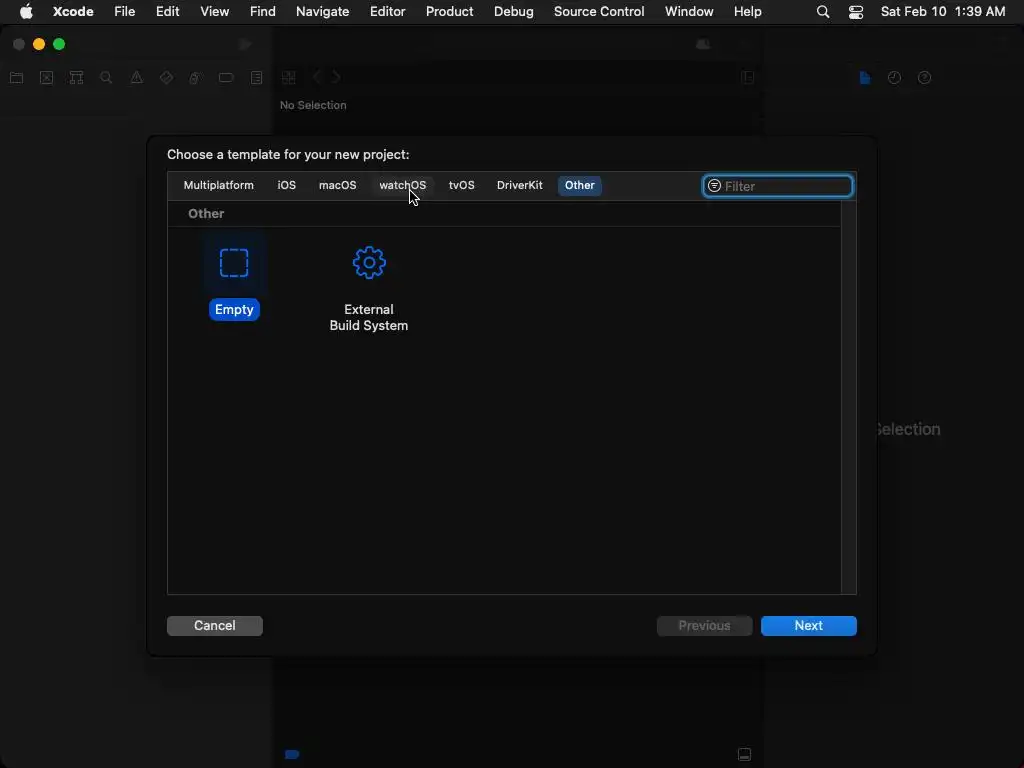The image size is (1024, 768).
Task: Switch to the iOS tab
Action: click(x=287, y=185)
